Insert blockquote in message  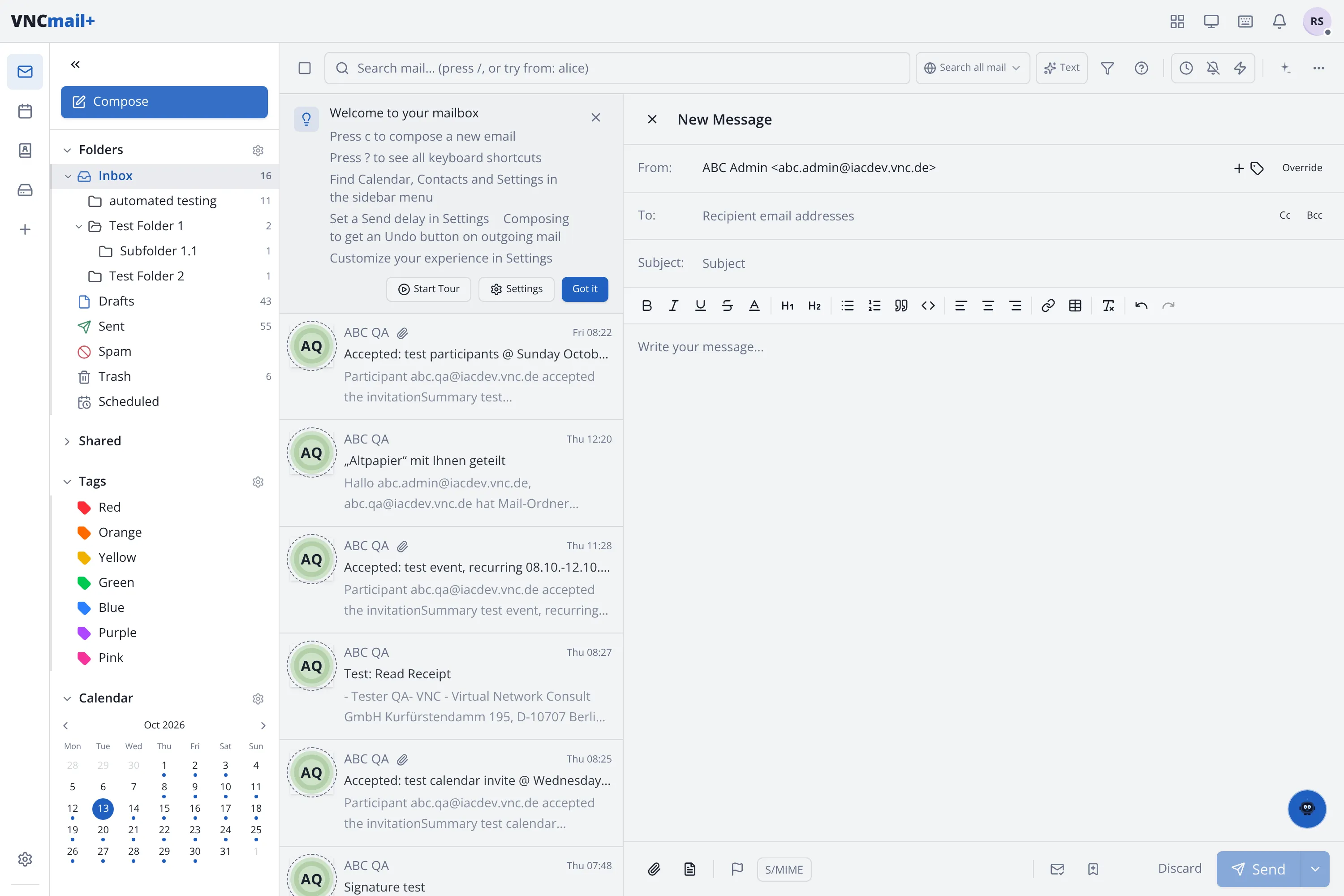(x=901, y=306)
